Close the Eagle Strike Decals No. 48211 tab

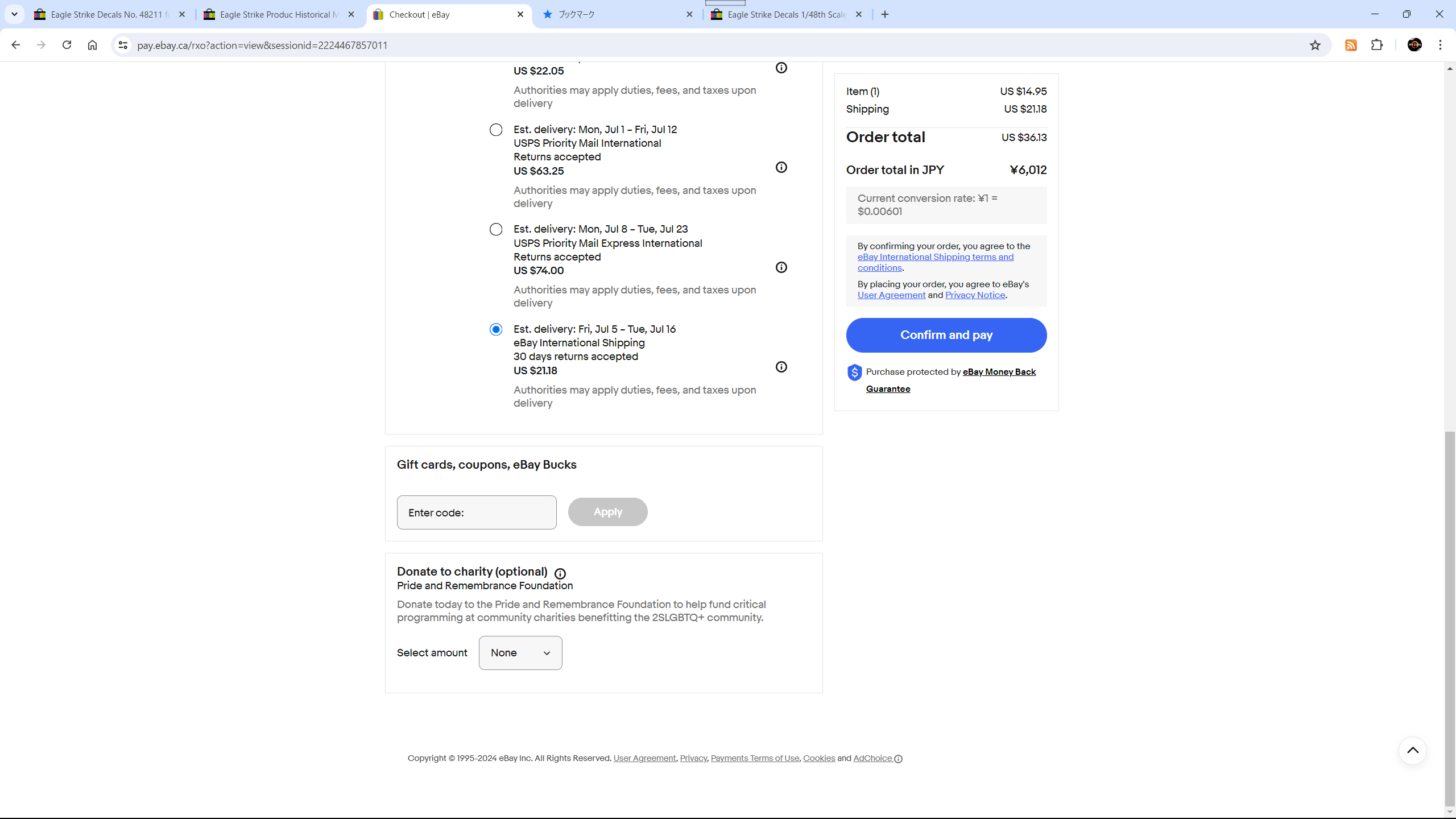point(182,14)
